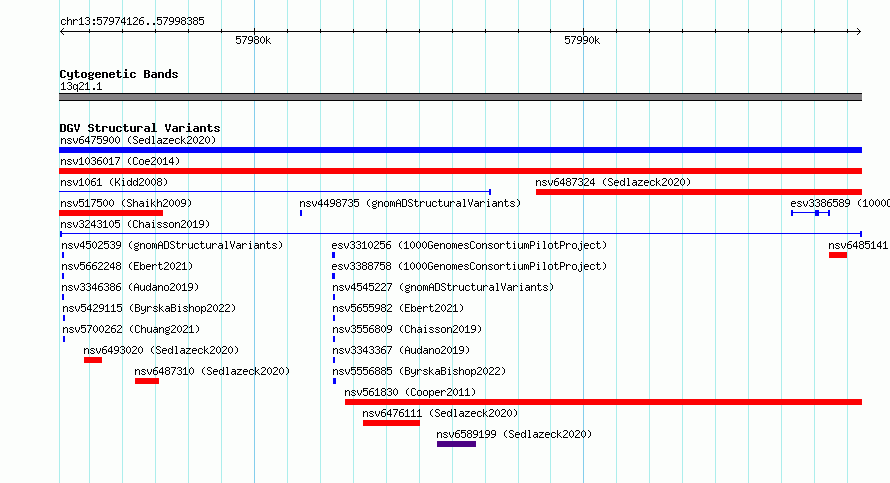Click the DGV Structural Variants track title

(x=140, y=128)
